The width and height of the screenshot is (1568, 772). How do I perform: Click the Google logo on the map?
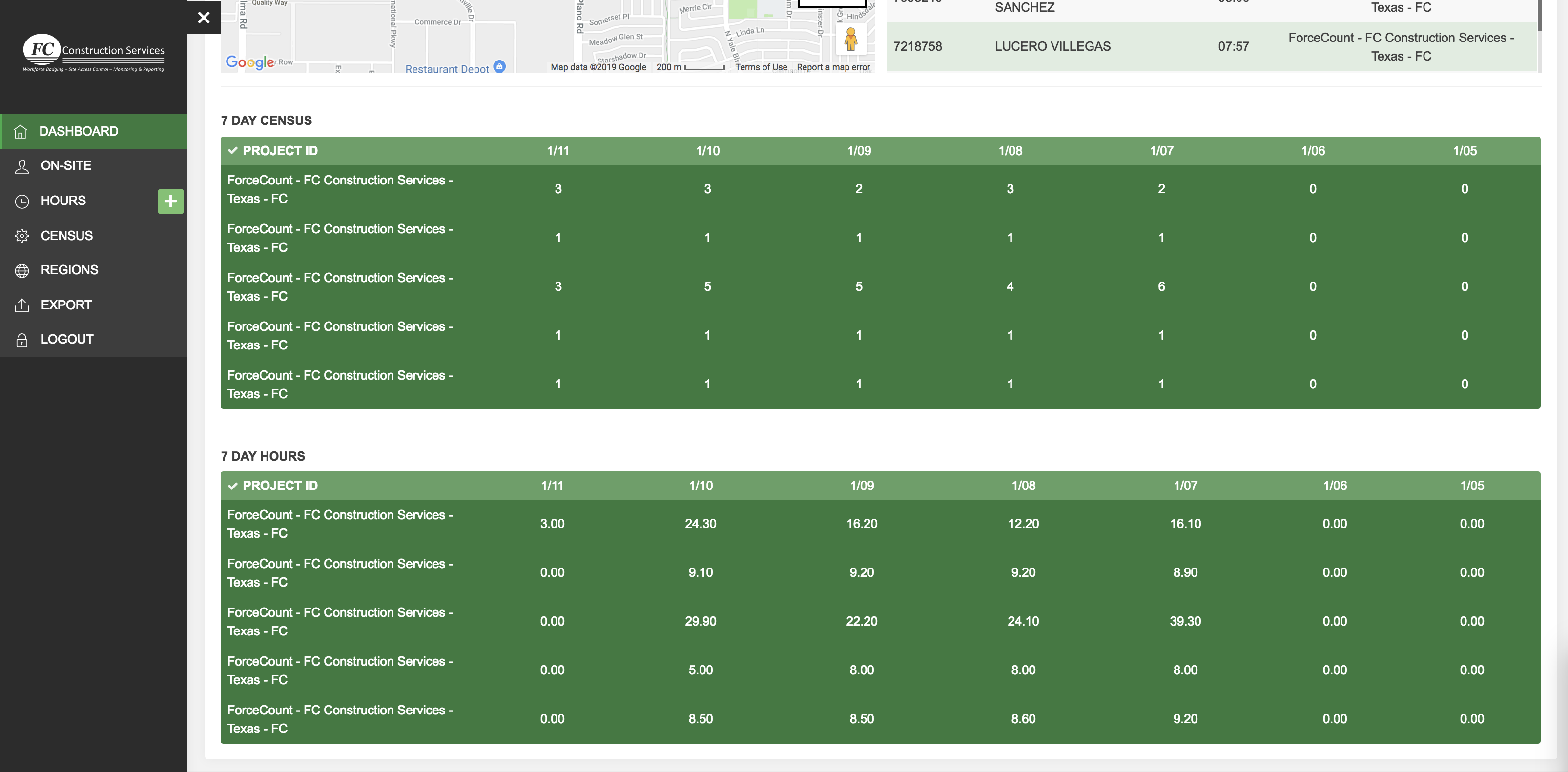249,62
